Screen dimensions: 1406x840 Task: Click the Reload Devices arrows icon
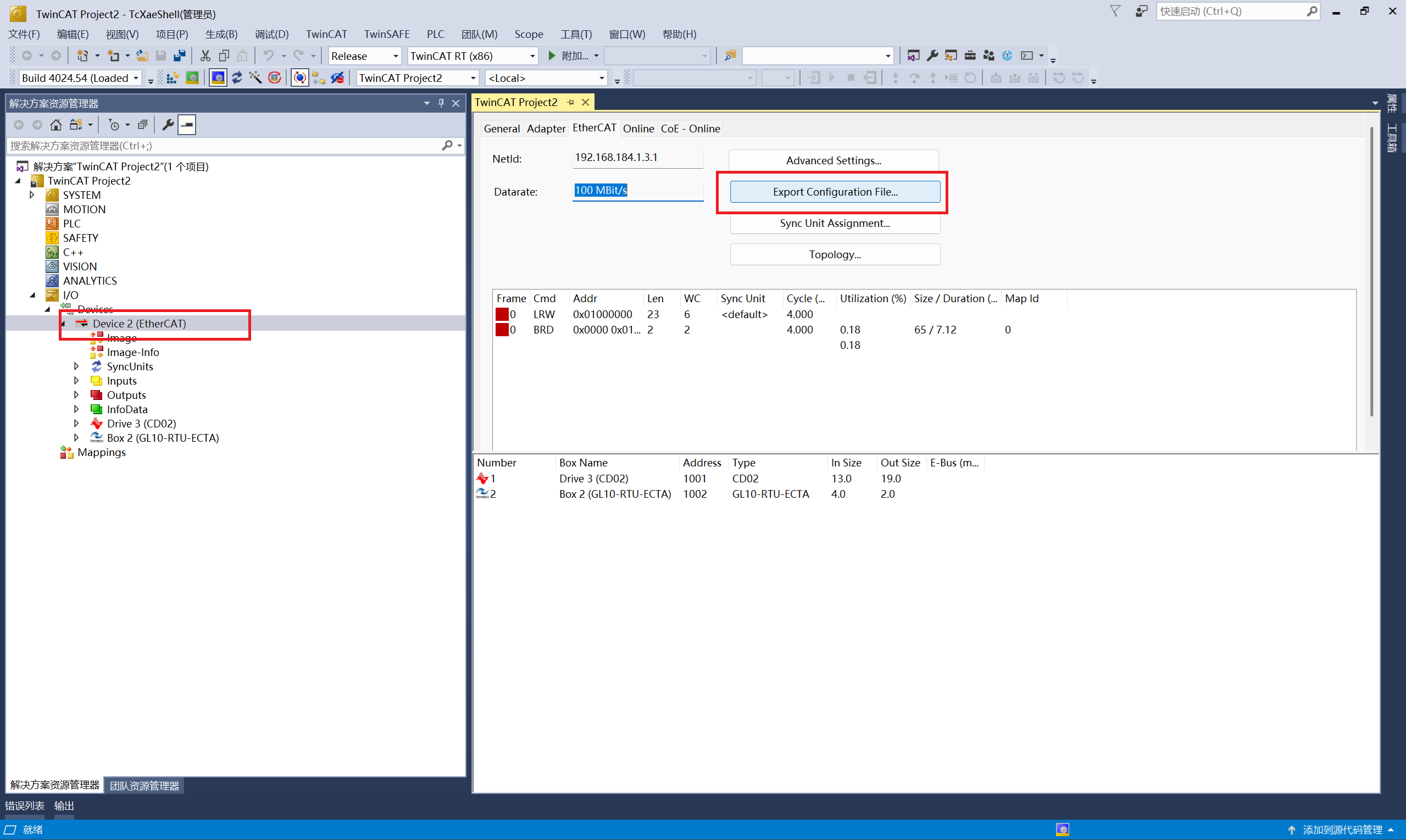tap(237, 77)
